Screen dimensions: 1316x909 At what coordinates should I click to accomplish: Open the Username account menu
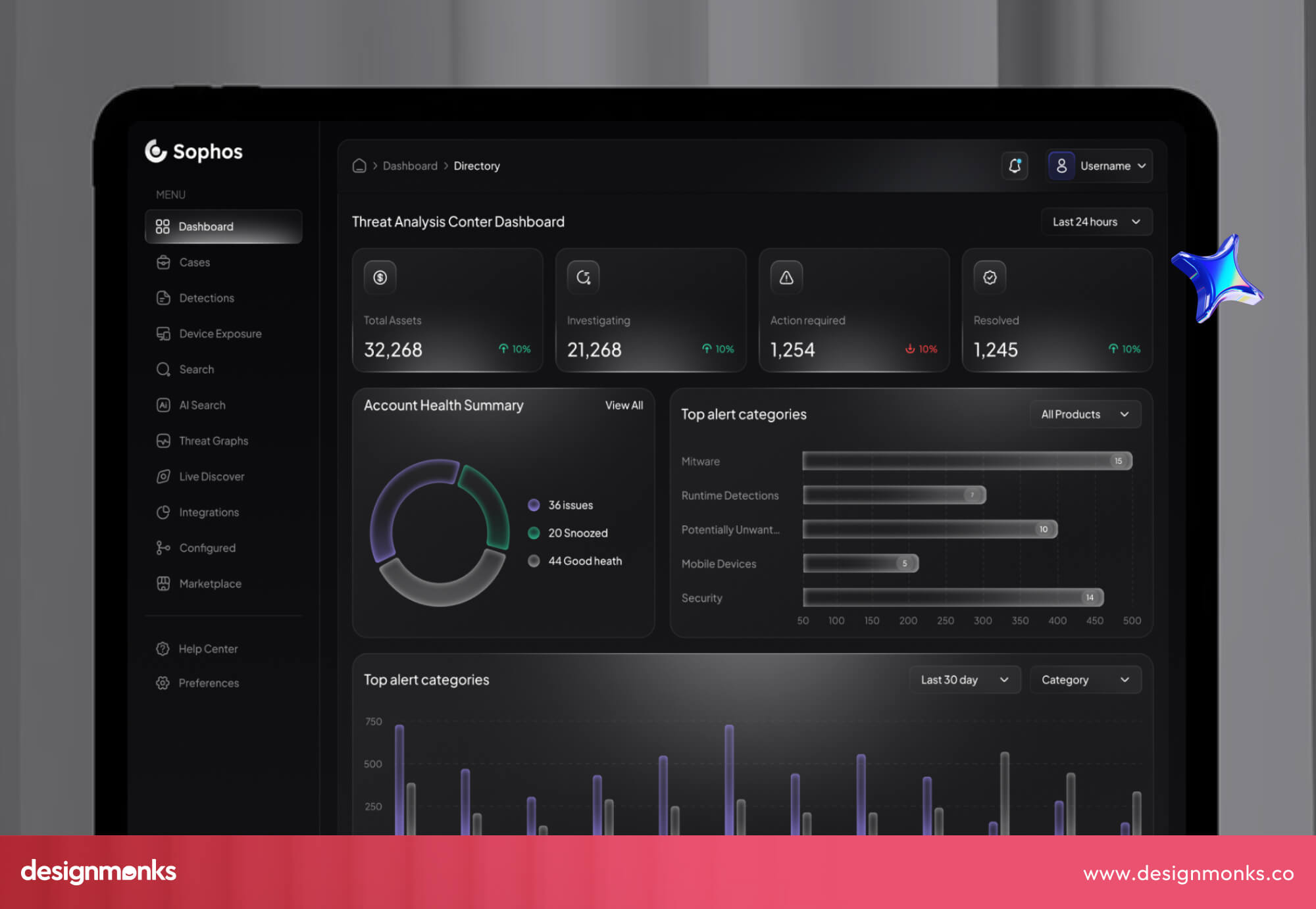(x=1098, y=166)
